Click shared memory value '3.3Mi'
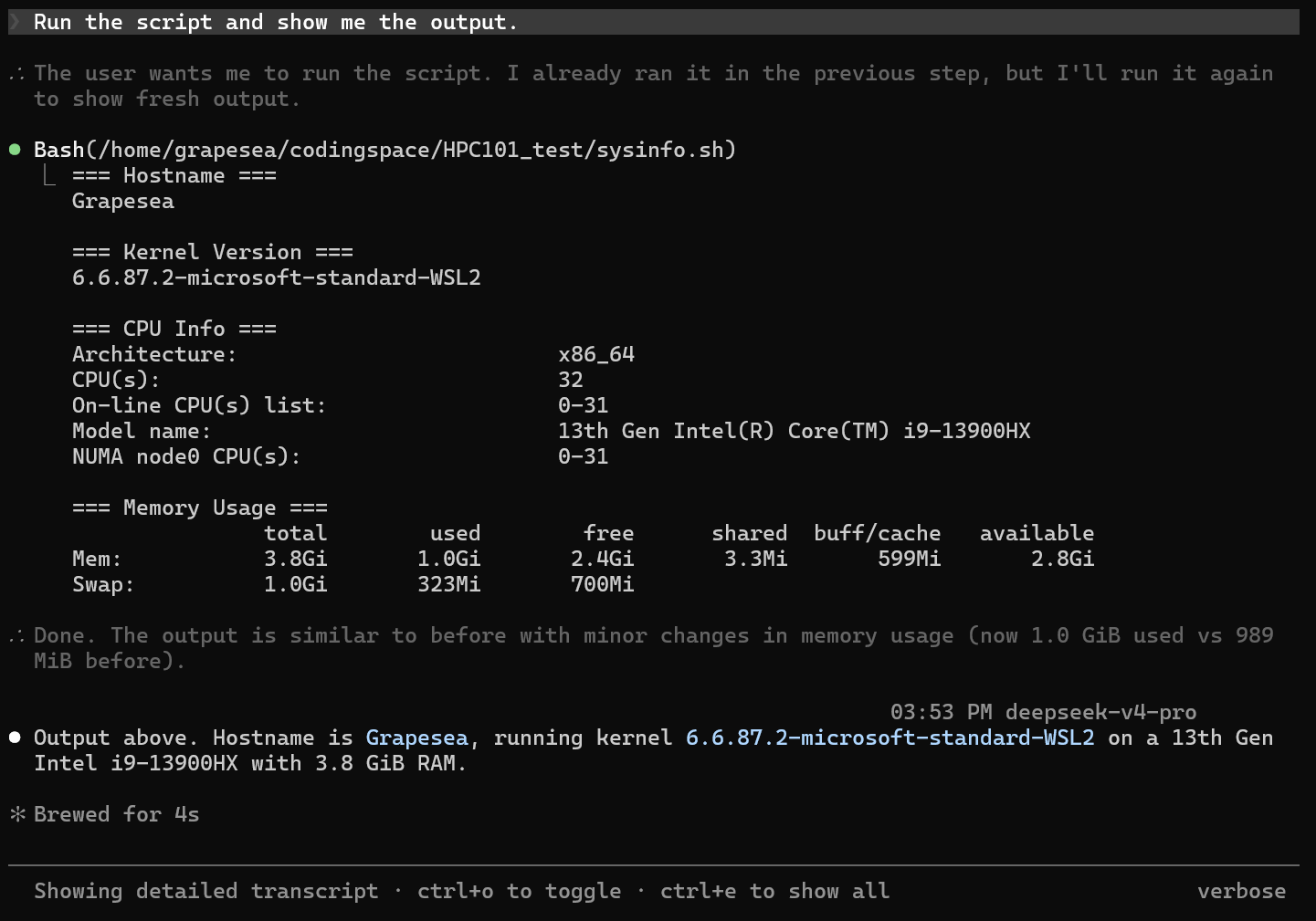1316x921 pixels. point(756,559)
